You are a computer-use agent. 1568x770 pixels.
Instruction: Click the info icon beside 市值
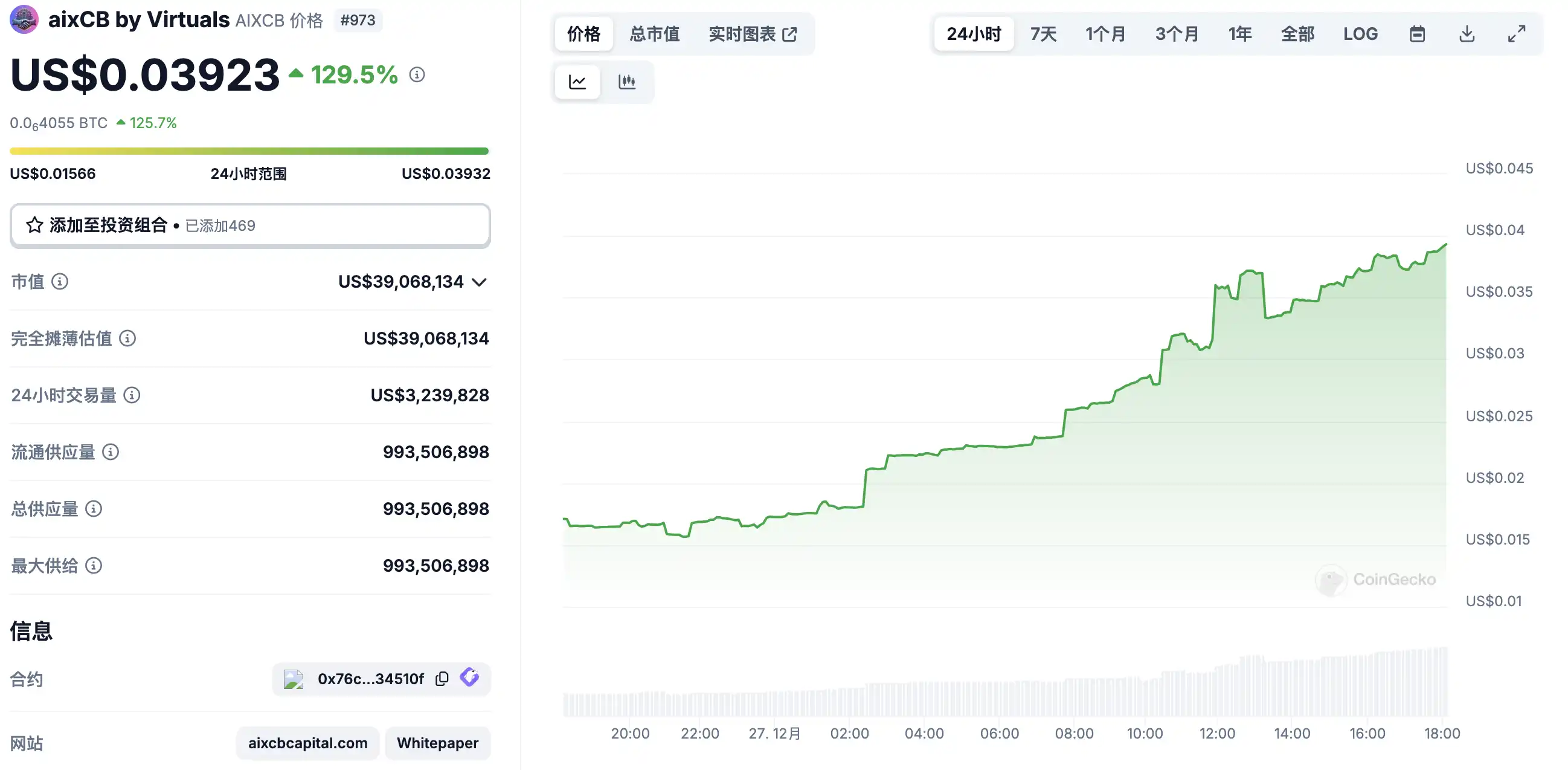coord(60,282)
